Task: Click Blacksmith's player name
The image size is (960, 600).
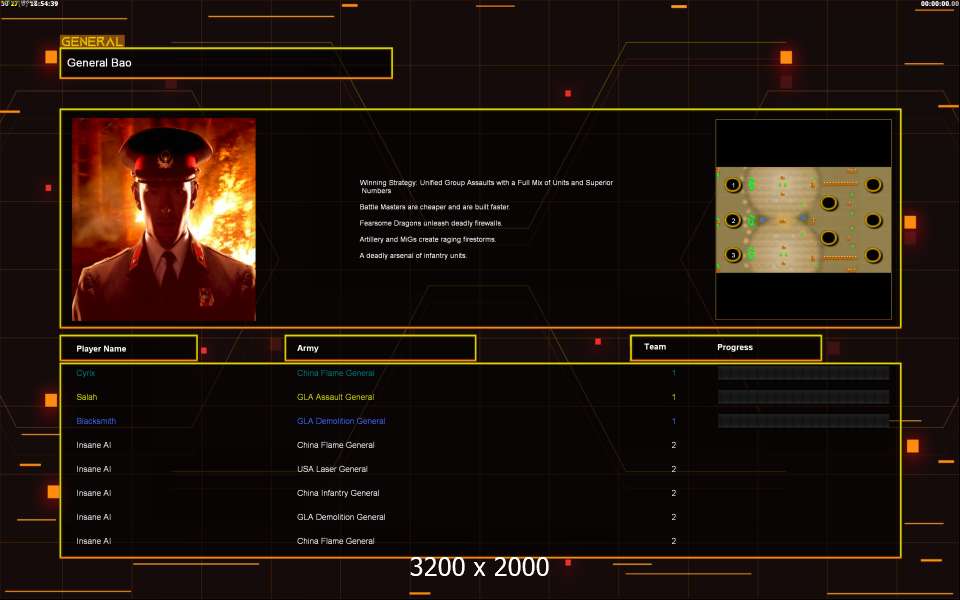Action: (96, 421)
